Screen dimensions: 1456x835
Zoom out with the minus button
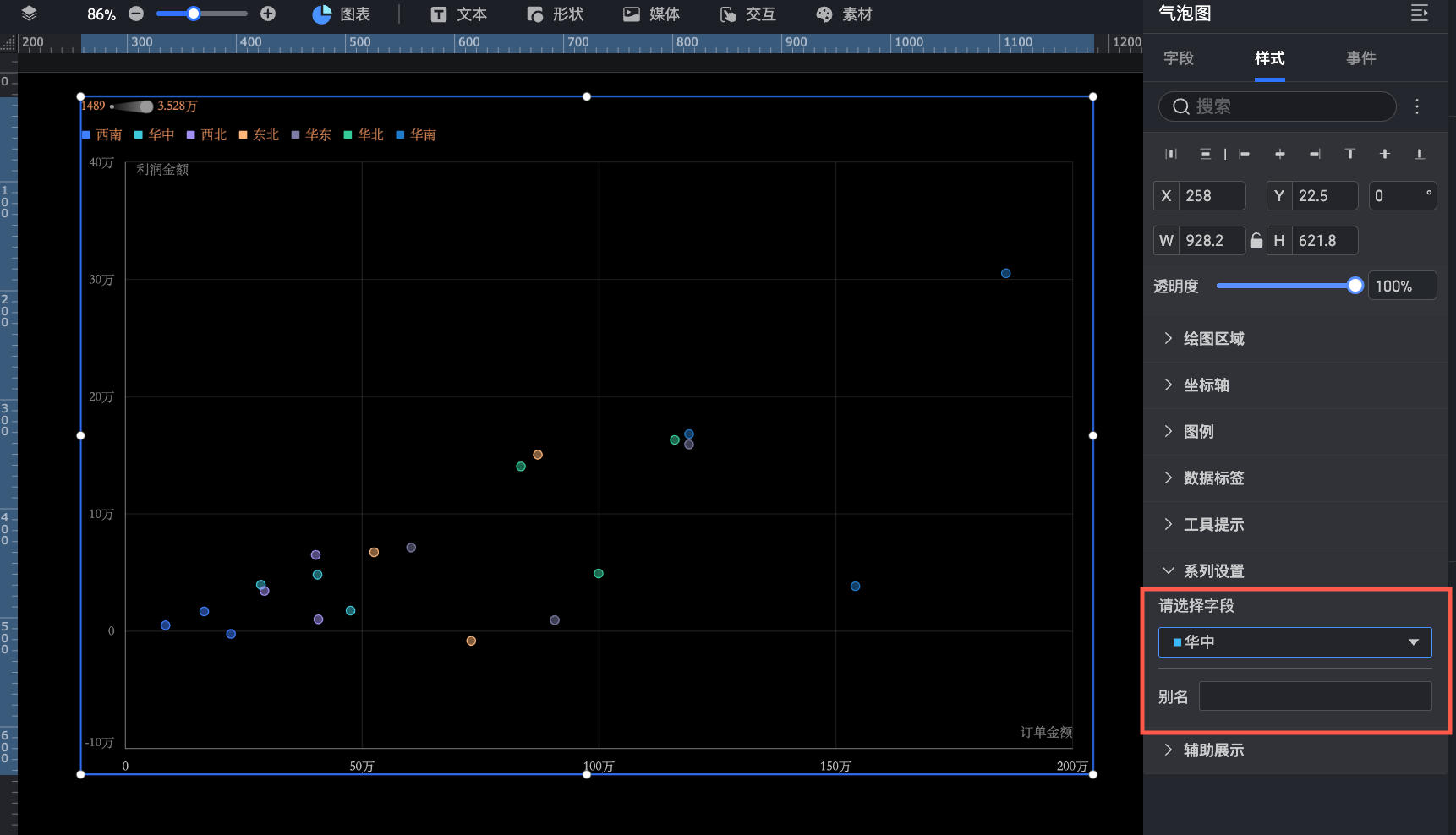coord(136,14)
